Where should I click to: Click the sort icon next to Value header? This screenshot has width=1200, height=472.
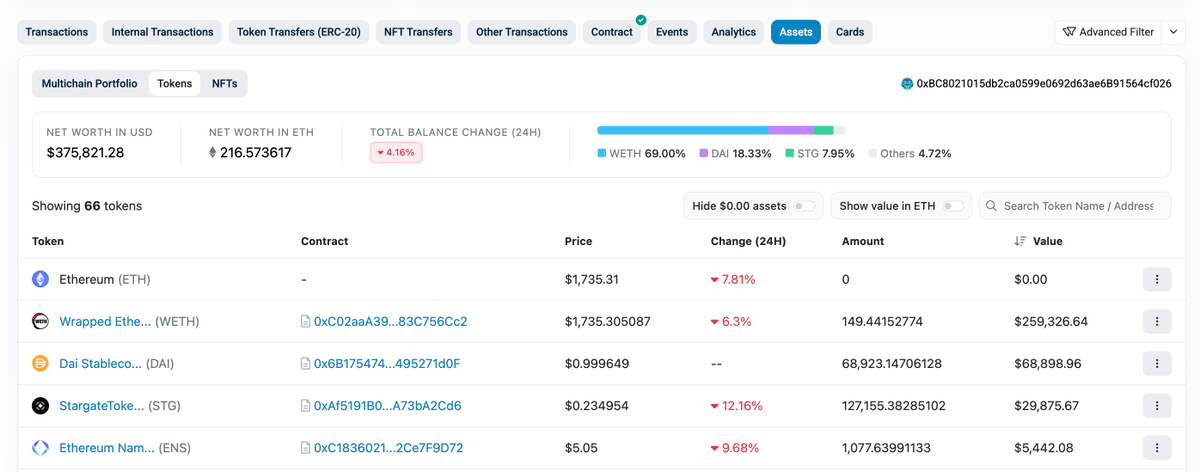[1020, 241]
